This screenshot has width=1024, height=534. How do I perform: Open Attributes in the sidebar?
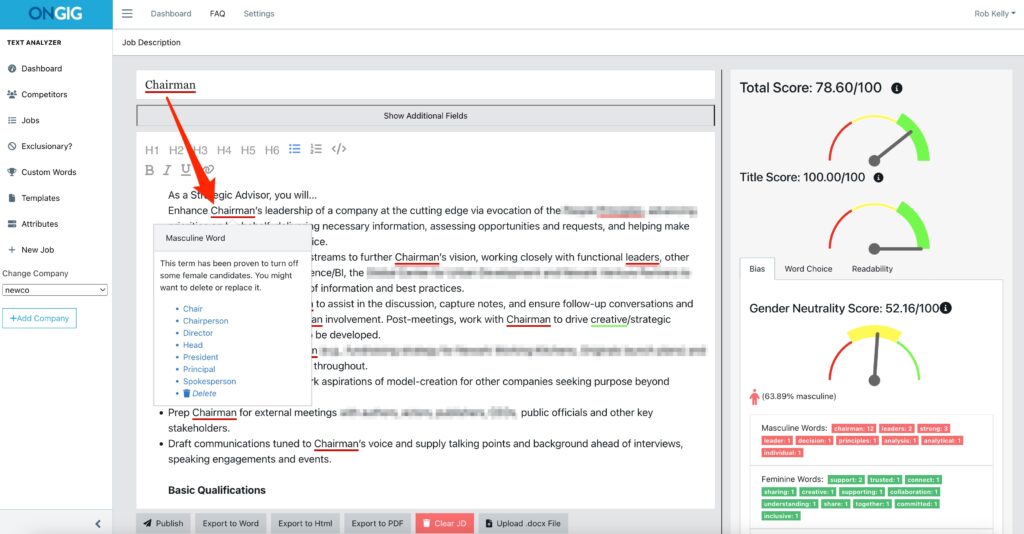pos(33,224)
